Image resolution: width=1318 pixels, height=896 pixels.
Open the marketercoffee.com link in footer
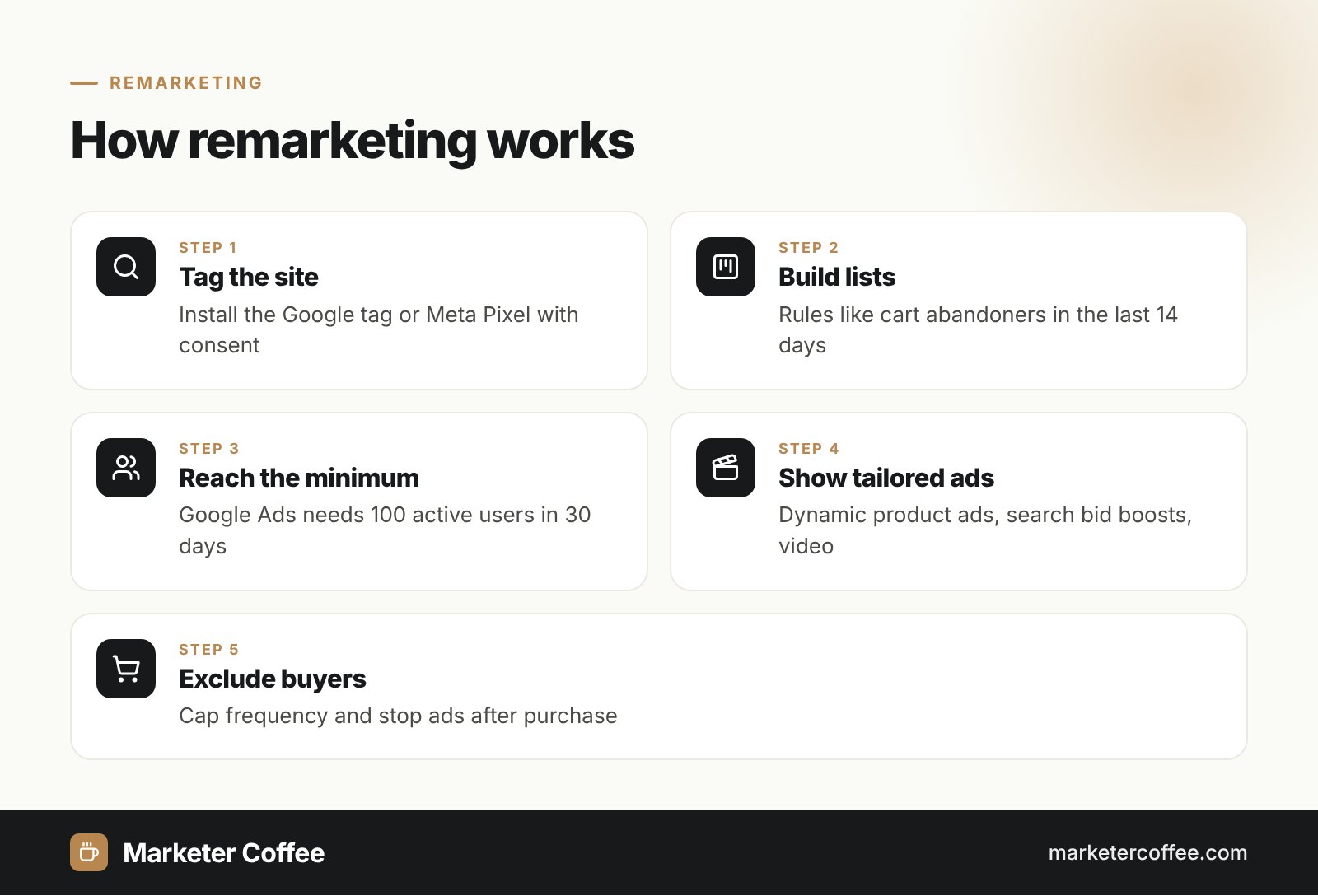pos(1147,852)
